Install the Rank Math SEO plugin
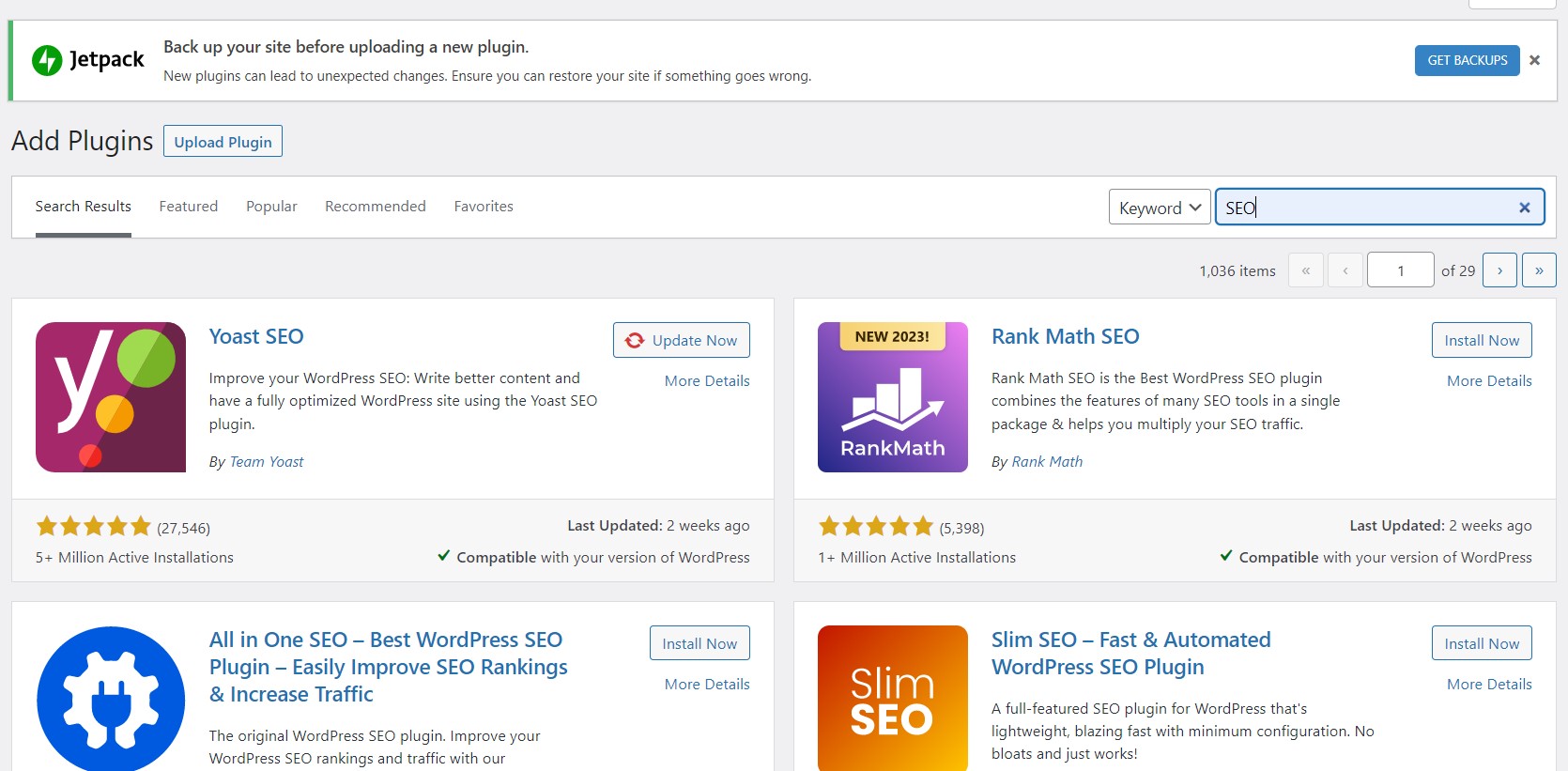1568x771 pixels. (1482, 340)
